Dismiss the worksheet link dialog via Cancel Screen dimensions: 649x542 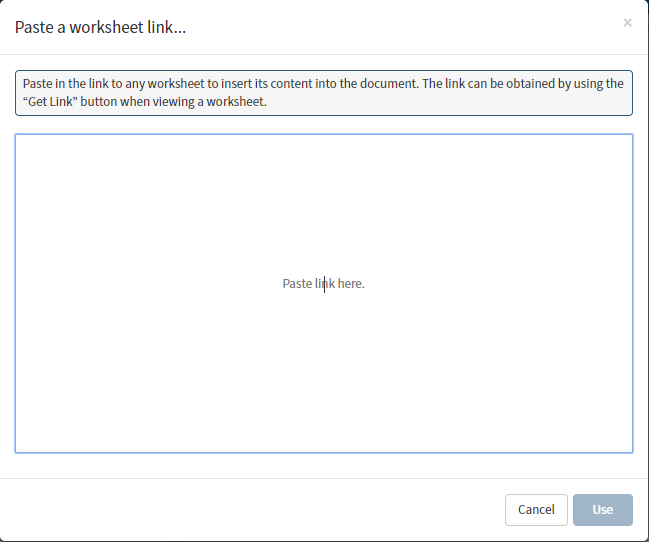pyautogui.click(x=536, y=509)
